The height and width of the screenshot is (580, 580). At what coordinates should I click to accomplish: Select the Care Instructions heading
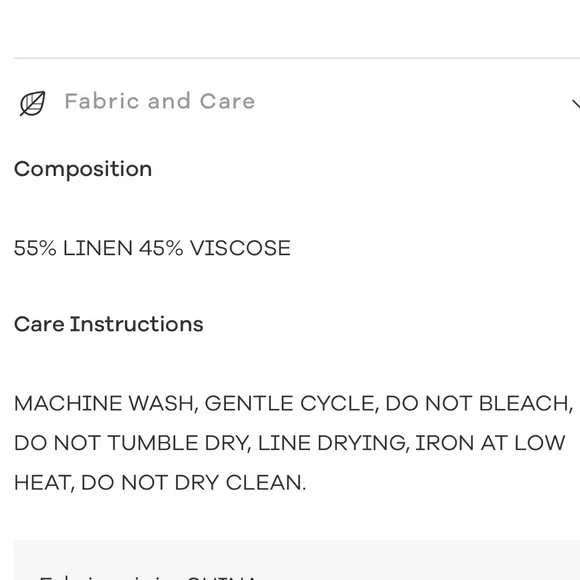coord(108,324)
